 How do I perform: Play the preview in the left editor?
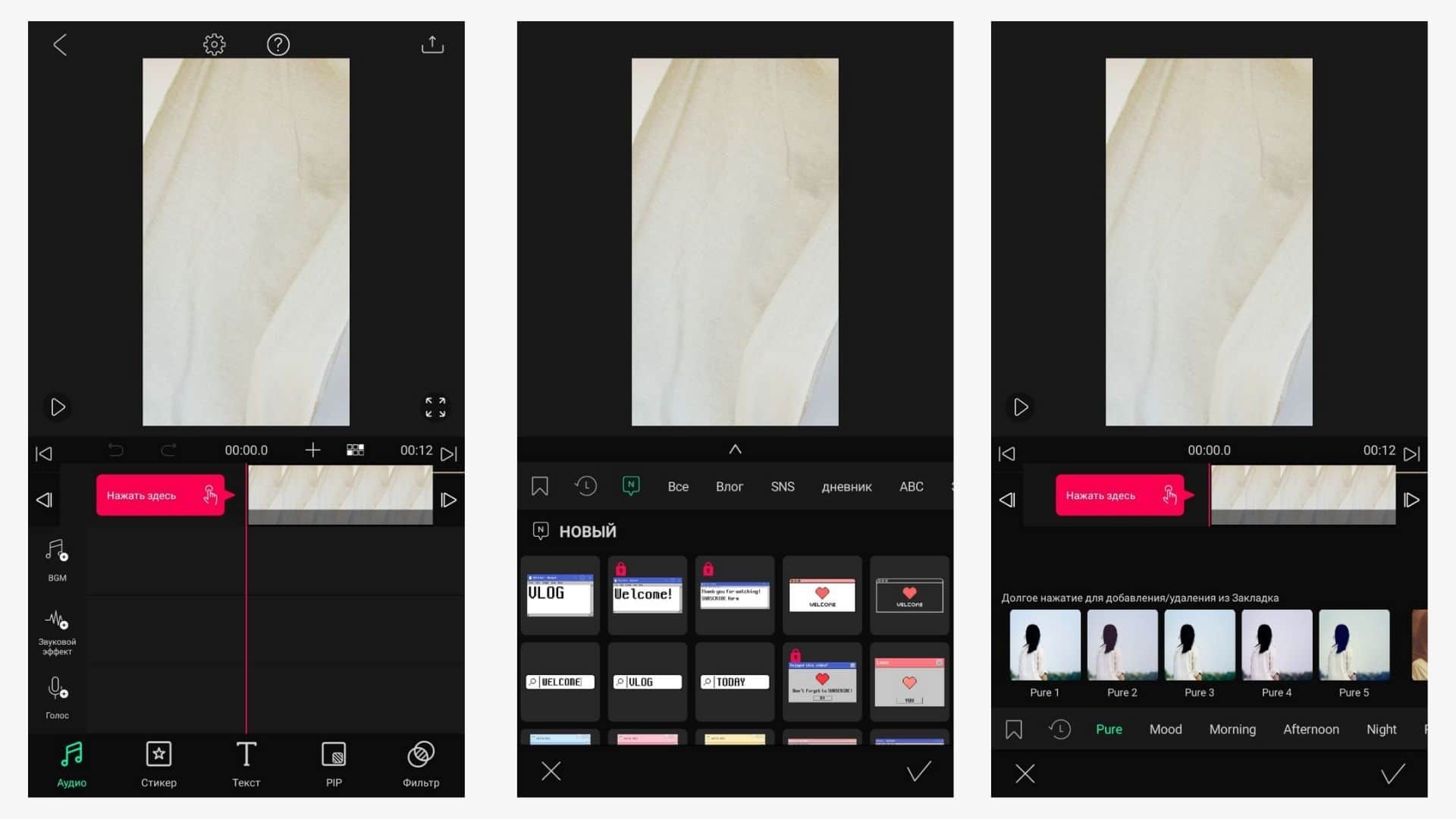(x=58, y=407)
